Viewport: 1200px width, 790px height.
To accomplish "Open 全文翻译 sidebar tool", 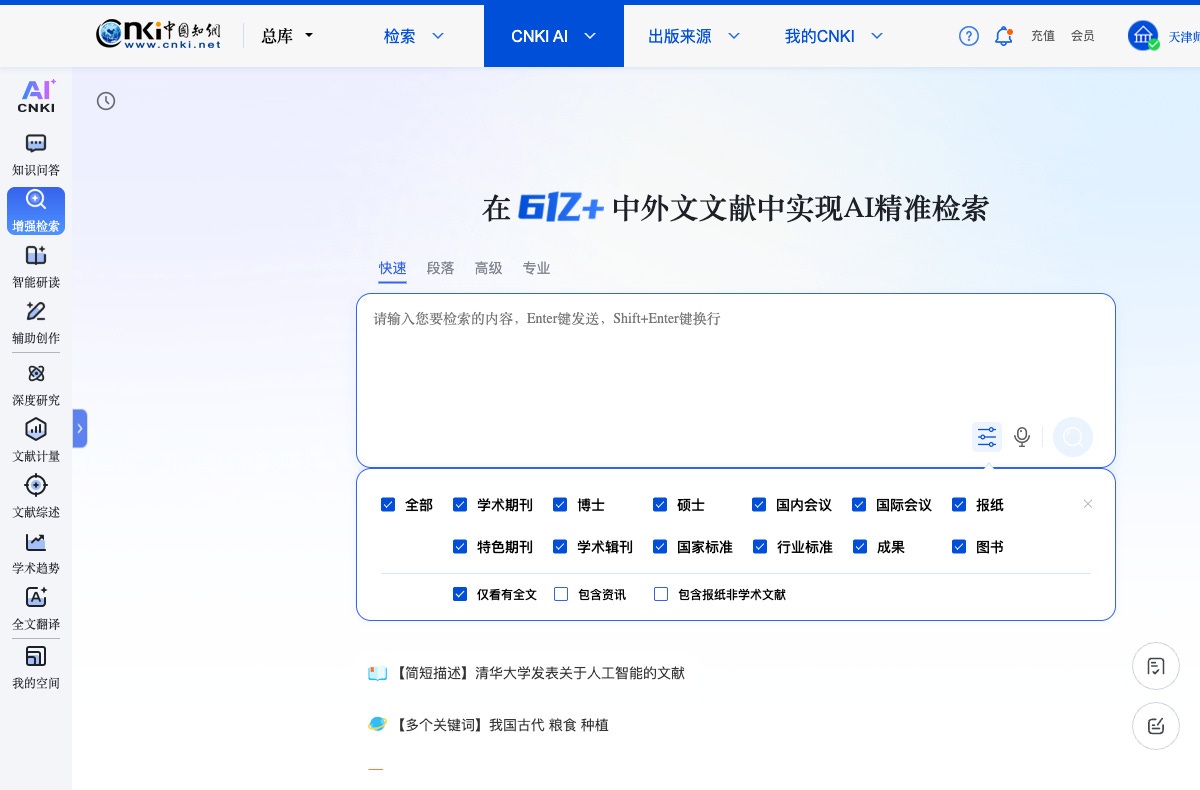I will (x=36, y=609).
